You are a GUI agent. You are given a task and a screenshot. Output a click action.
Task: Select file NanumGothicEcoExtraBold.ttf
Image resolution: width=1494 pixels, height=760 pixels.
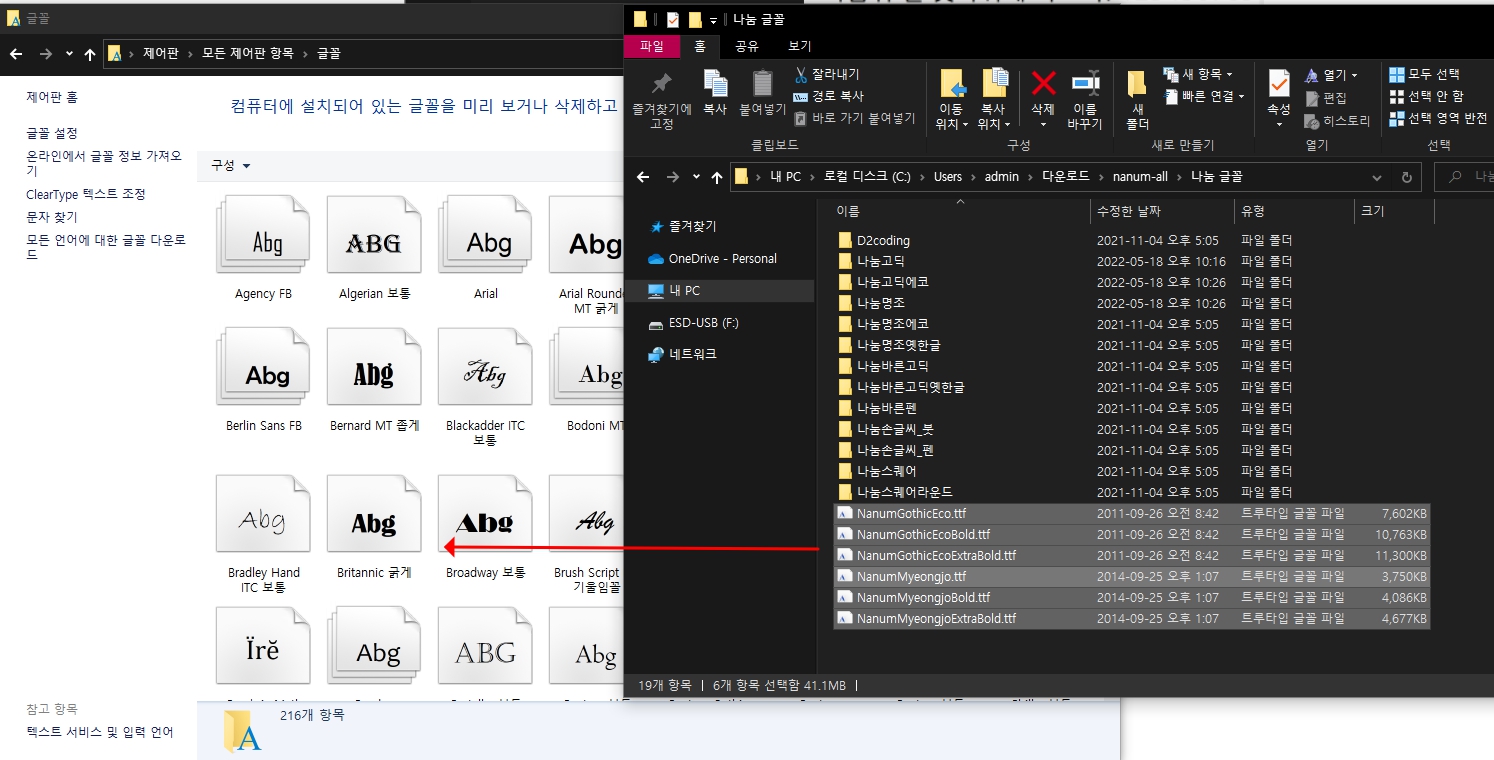1132,555
